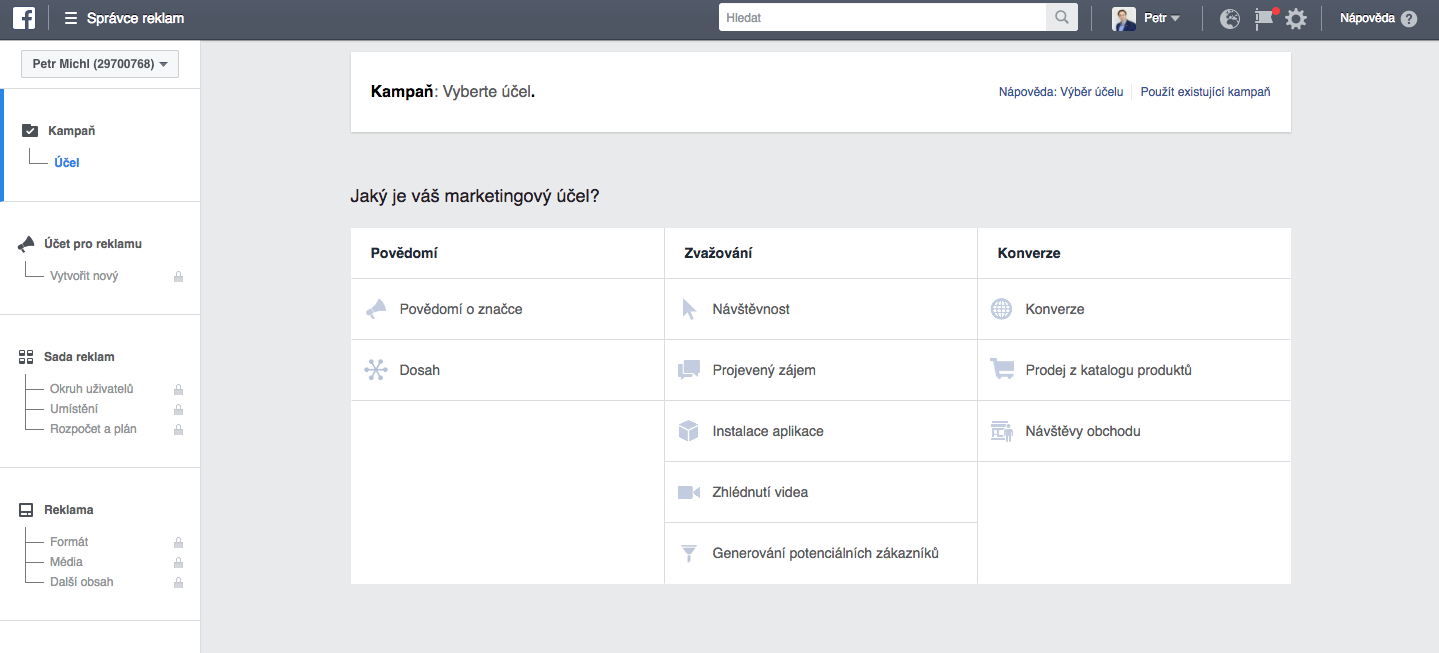Open the Správce reklam hamburger menu

tap(70, 18)
